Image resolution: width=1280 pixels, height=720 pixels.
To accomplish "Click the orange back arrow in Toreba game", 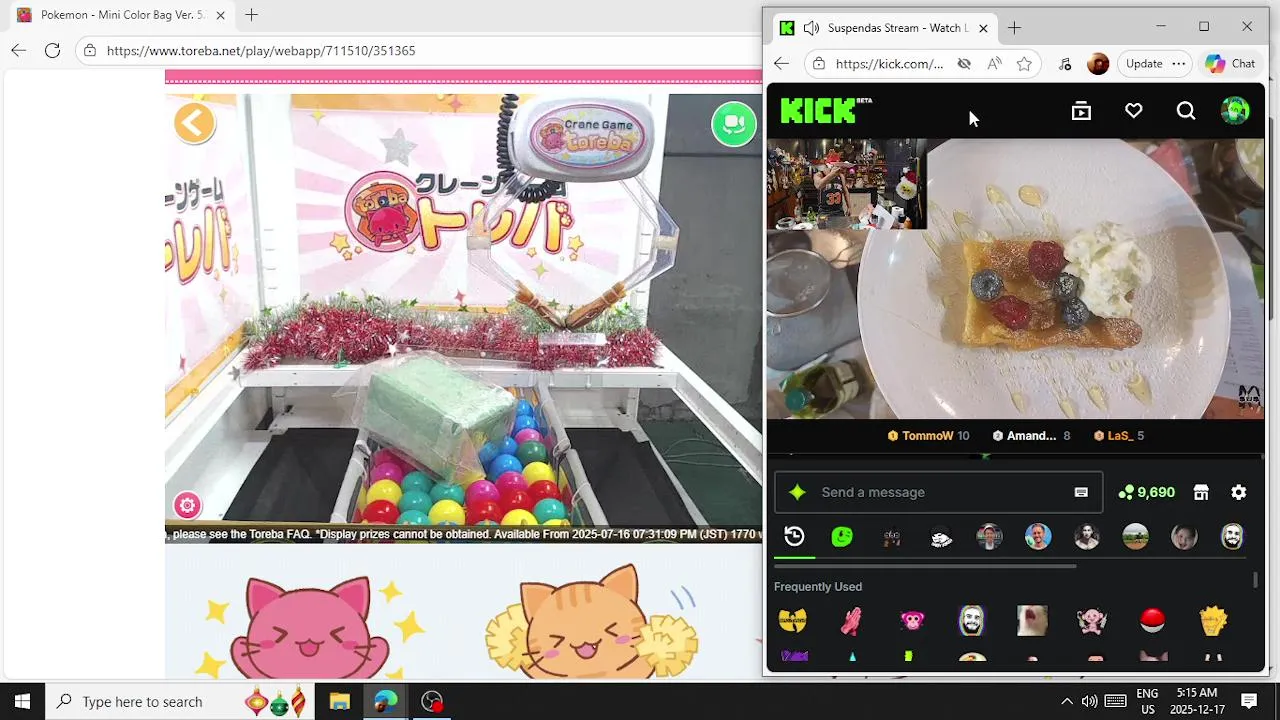I will click(195, 124).
